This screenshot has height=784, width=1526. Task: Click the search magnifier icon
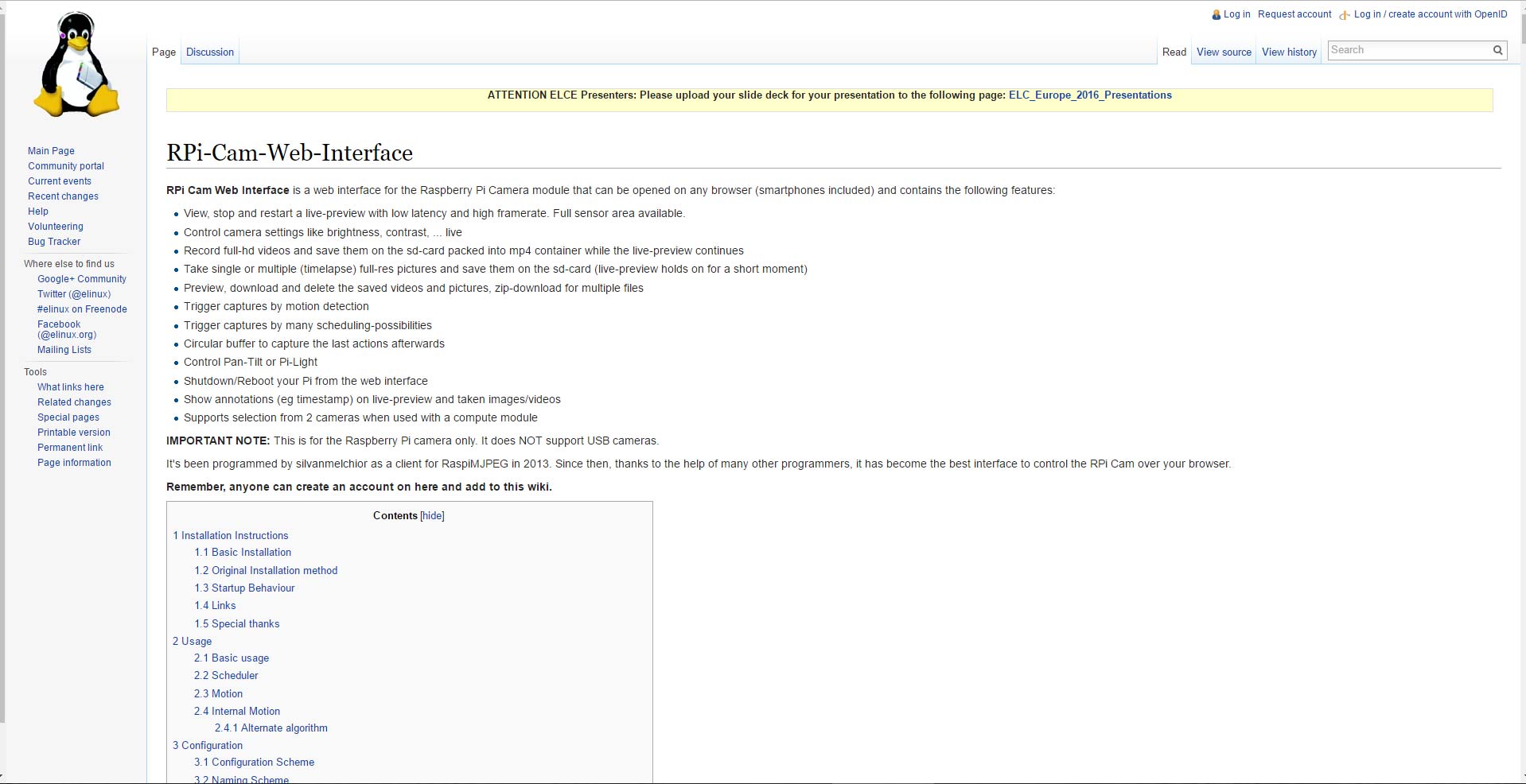[x=1497, y=50]
